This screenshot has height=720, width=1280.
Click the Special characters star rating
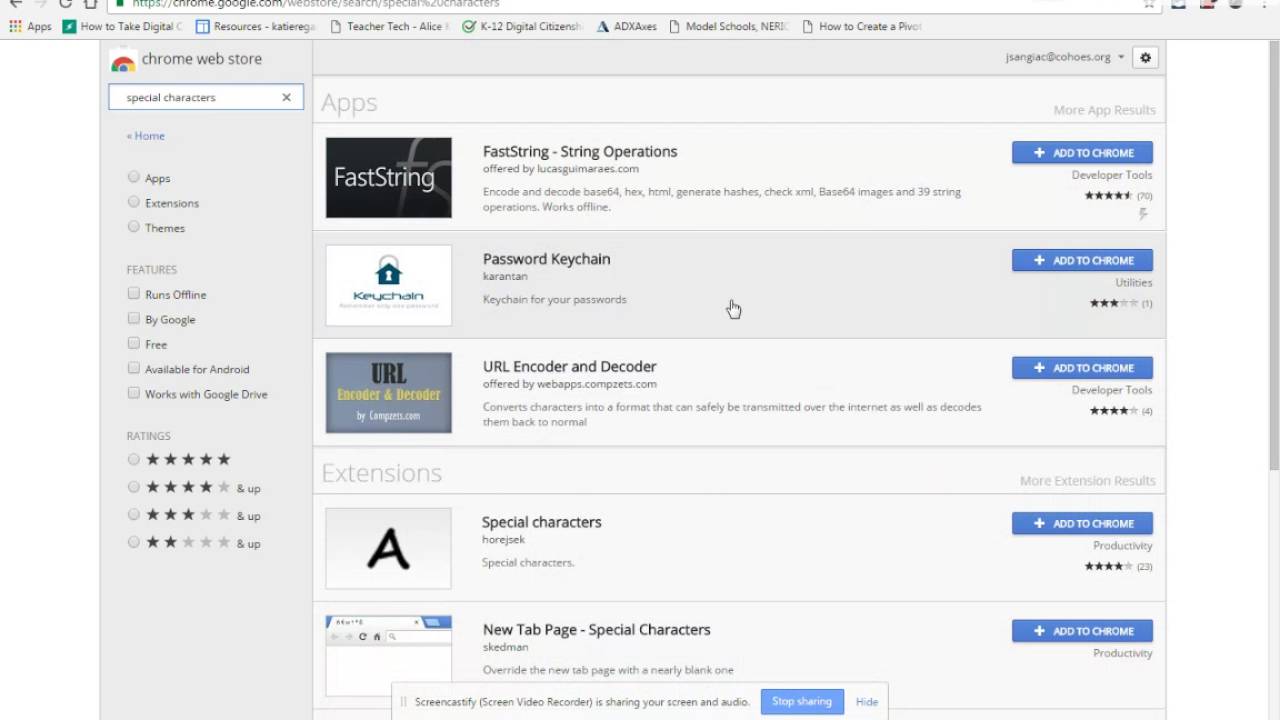[x=1109, y=567]
